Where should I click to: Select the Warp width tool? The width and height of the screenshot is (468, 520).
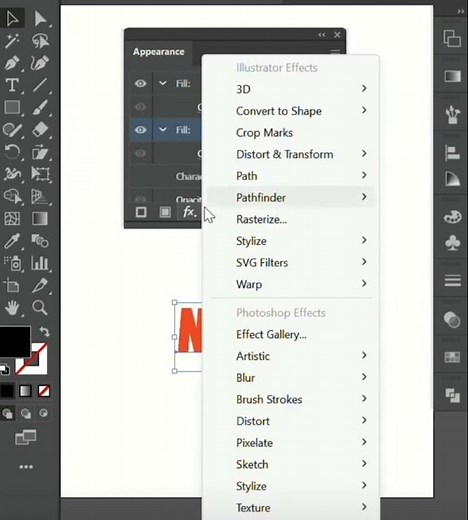pos(12,174)
